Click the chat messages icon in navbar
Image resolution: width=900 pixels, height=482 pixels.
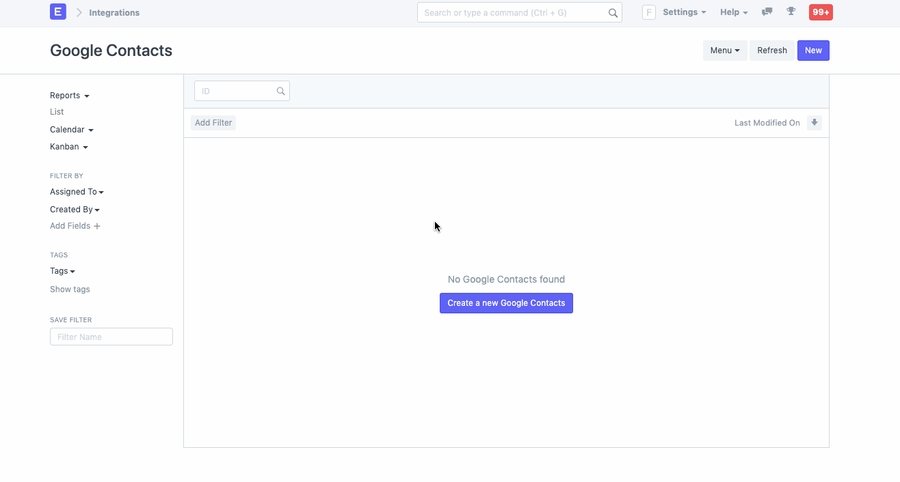767,12
